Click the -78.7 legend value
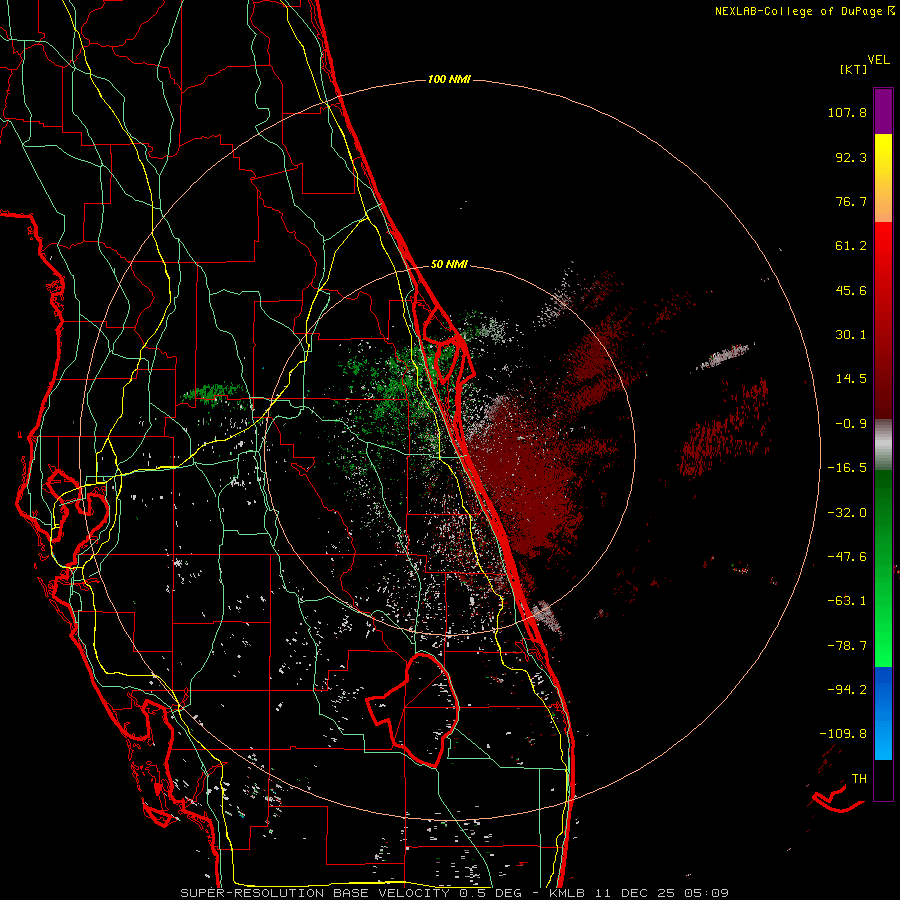 (847, 646)
